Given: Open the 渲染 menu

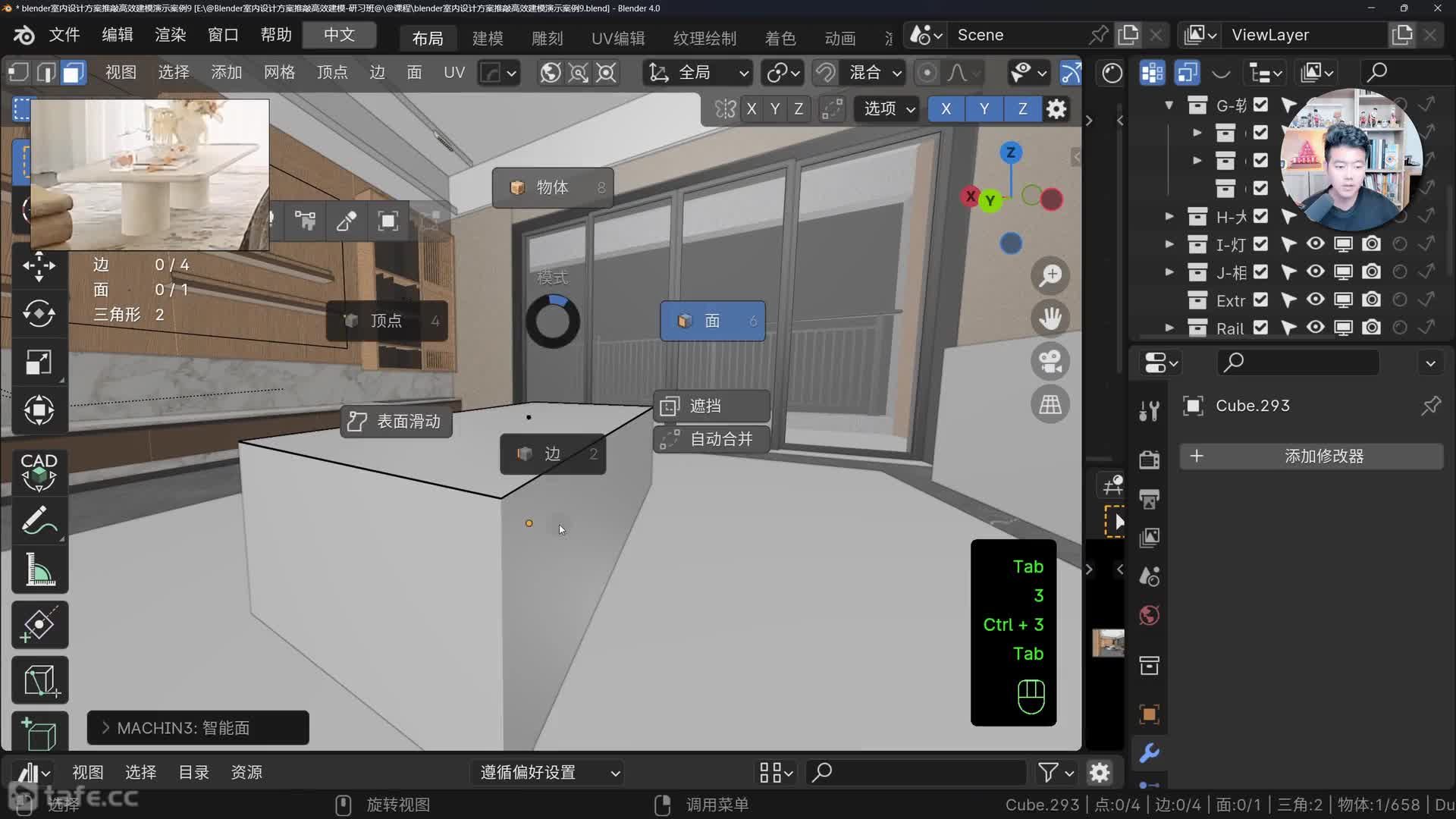Looking at the screenshot, I should click(x=168, y=35).
